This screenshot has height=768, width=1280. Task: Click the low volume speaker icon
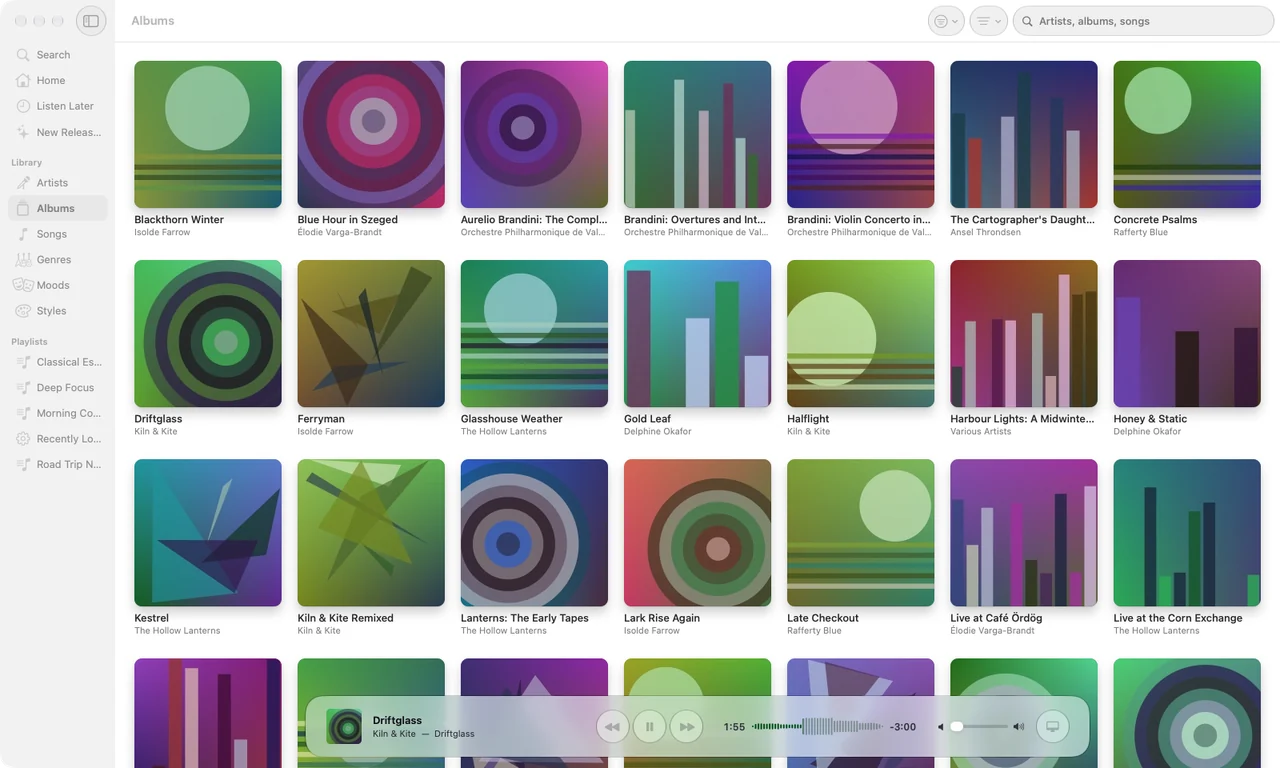tap(941, 727)
